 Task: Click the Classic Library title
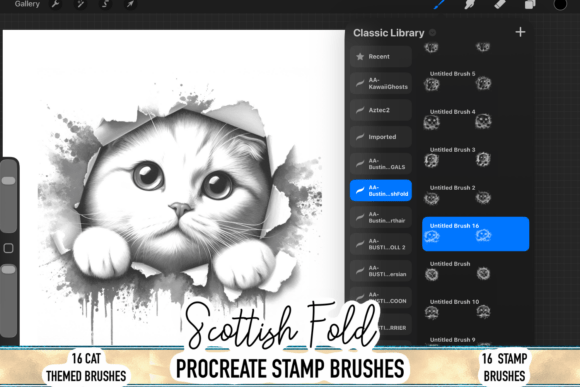(388, 33)
